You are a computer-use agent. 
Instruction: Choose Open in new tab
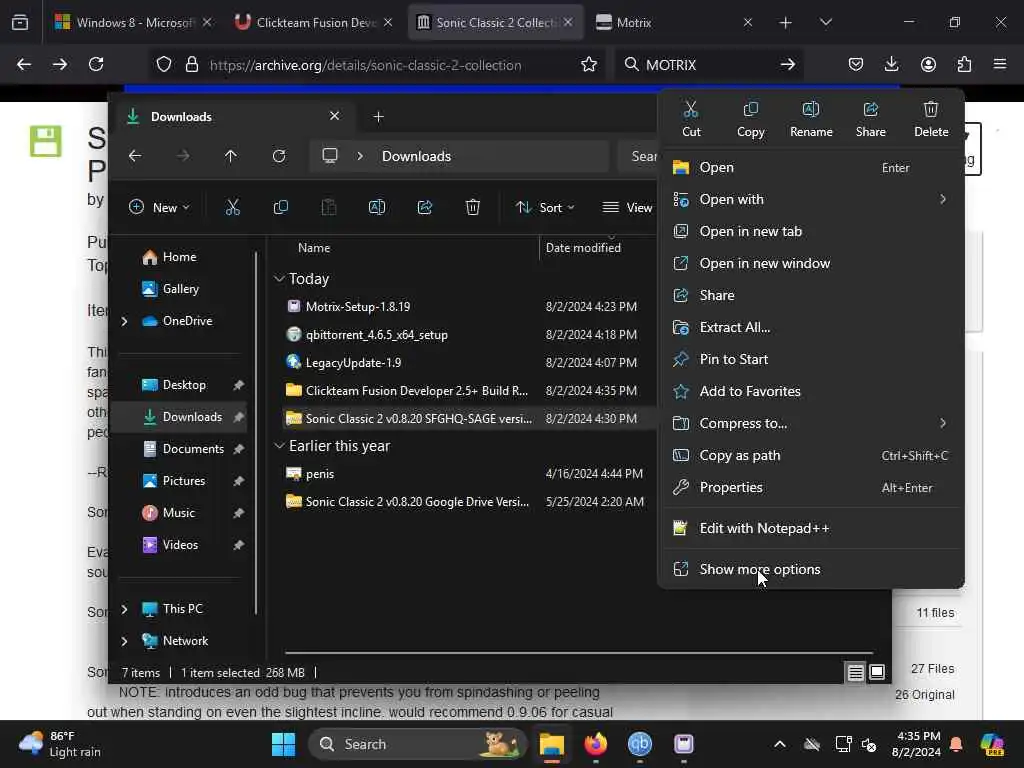[x=810, y=231]
